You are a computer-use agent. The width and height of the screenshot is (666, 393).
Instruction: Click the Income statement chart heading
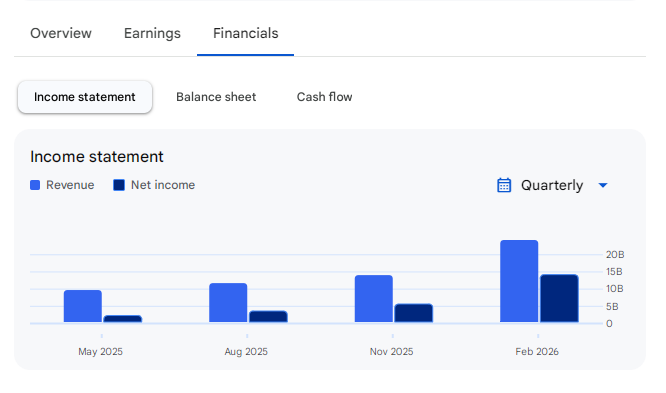coord(97,157)
